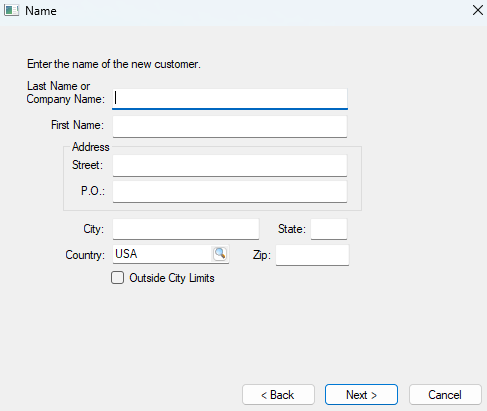Click the Outside City Limits label

[172, 278]
